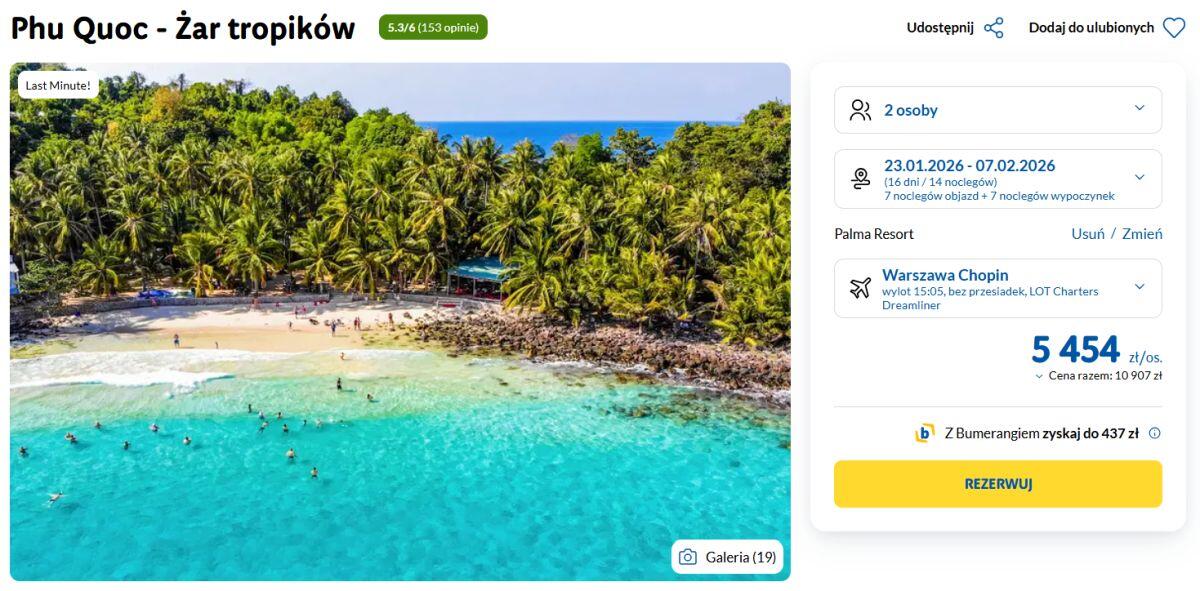
Task: Click the main beach photo
Action: coord(400,320)
